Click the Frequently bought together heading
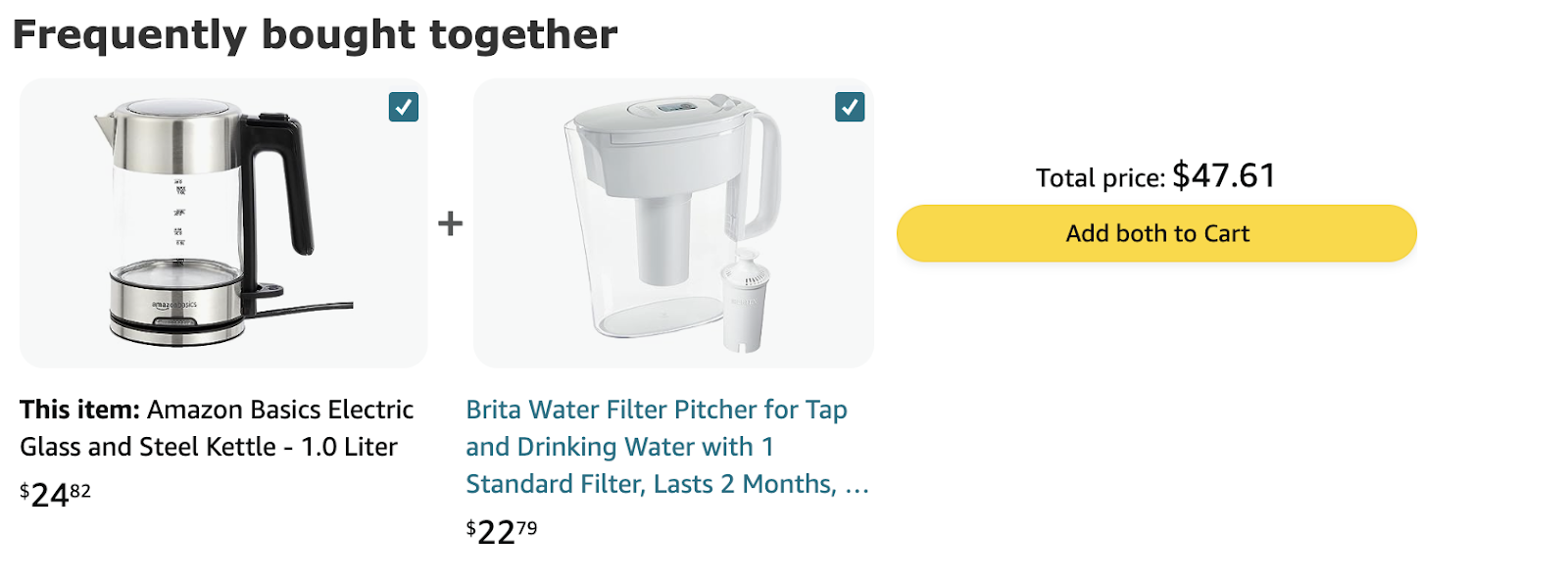The height and width of the screenshot is (582, 1568). coord(315,34)
